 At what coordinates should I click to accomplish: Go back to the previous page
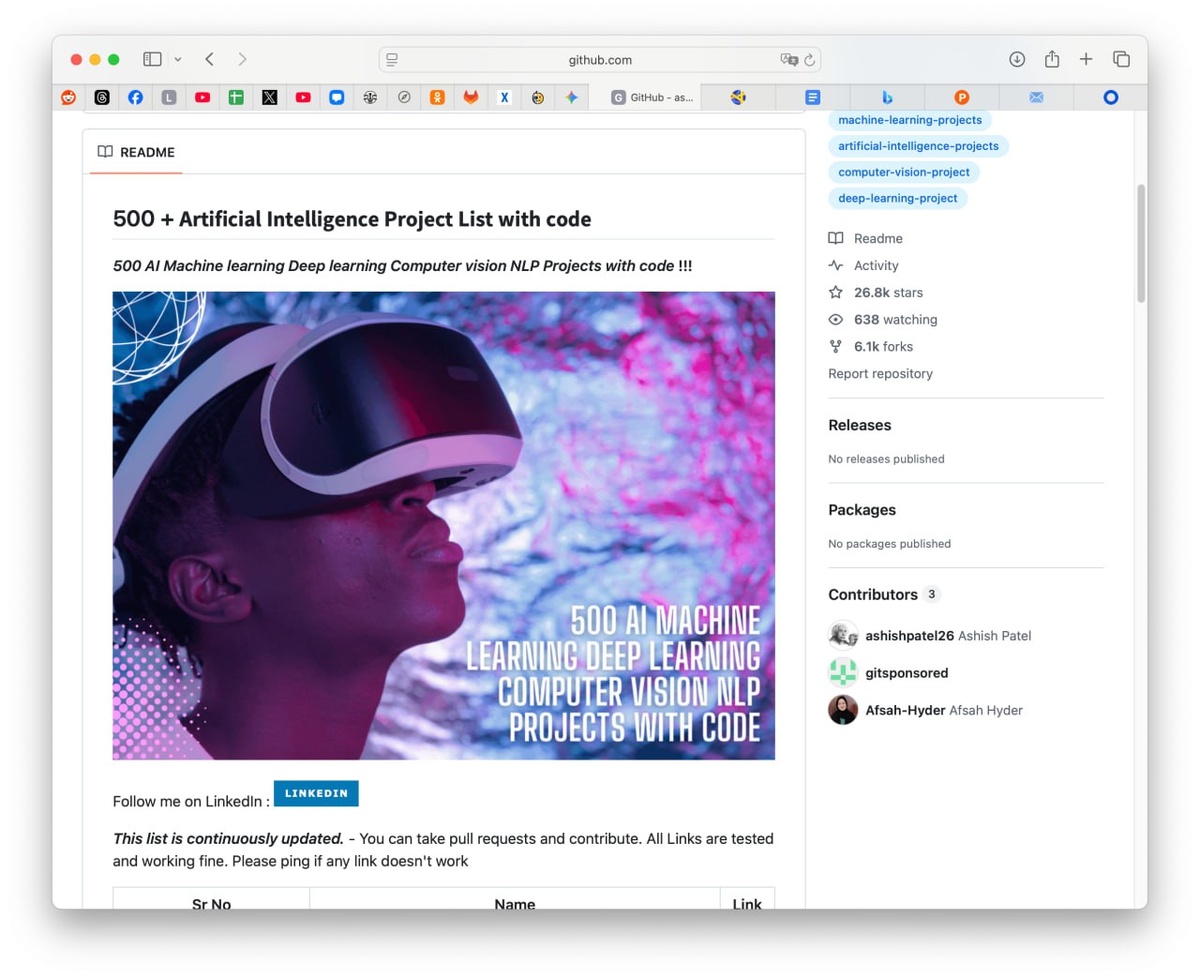click(x=209, y=59)
